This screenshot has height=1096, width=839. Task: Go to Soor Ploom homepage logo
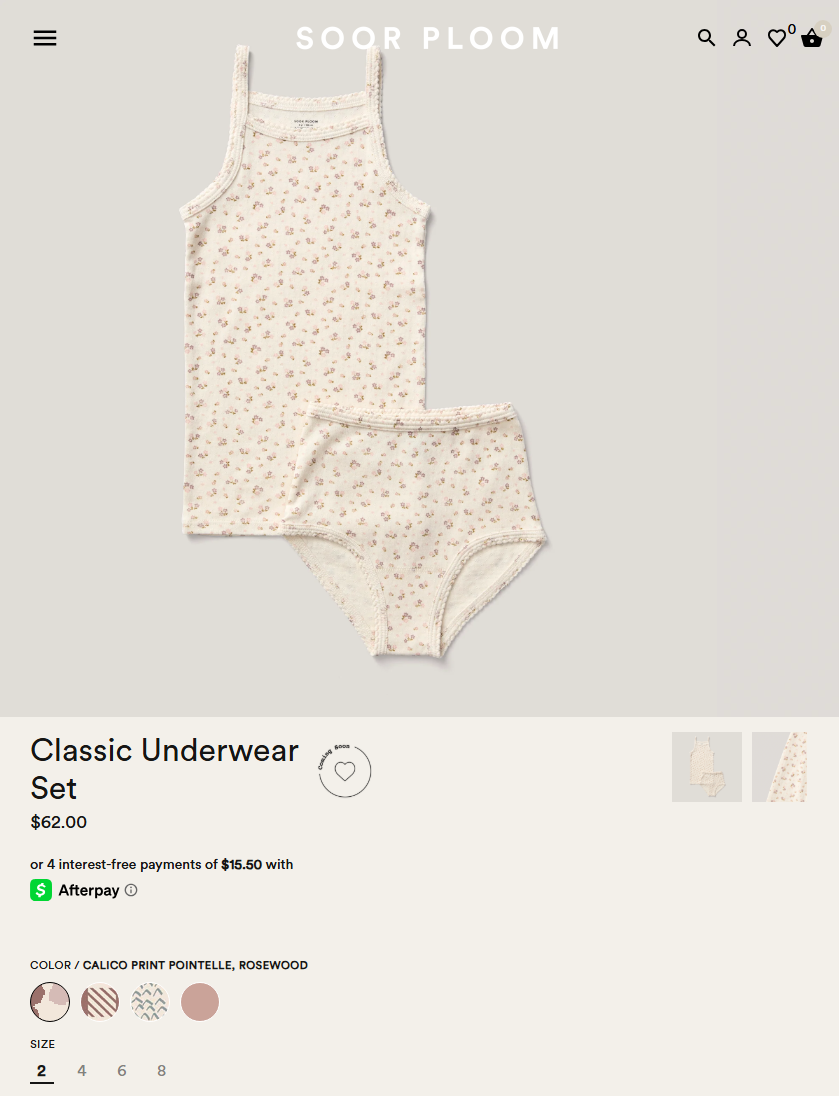pyautogui.click(x=428, y=38)
